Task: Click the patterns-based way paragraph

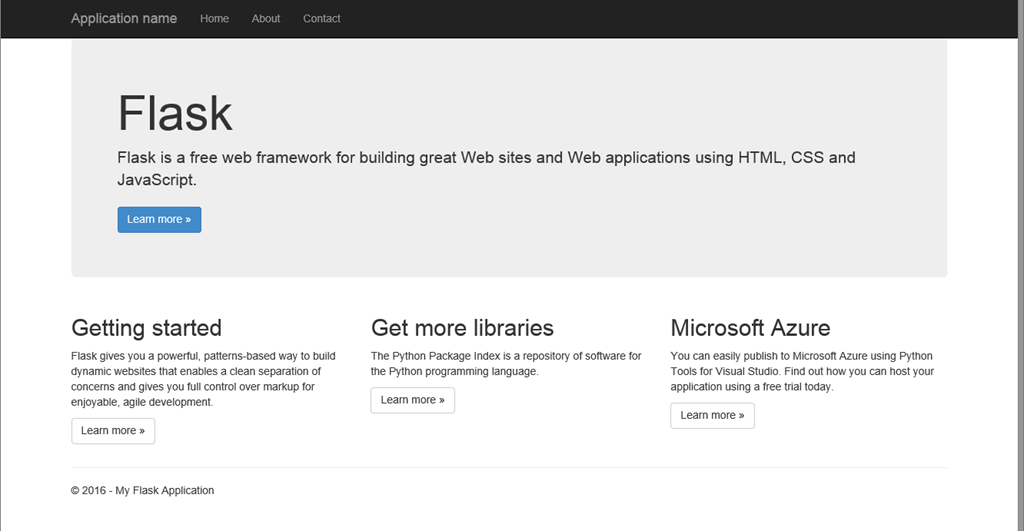Action: [203, 379]
